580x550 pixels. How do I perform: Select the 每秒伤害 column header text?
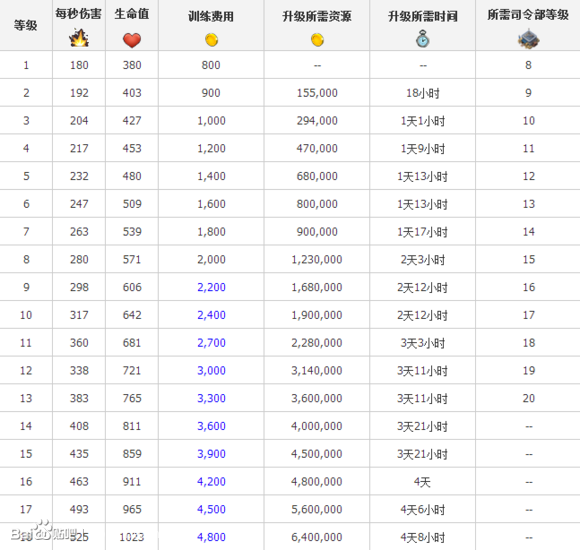click(78, 14)
